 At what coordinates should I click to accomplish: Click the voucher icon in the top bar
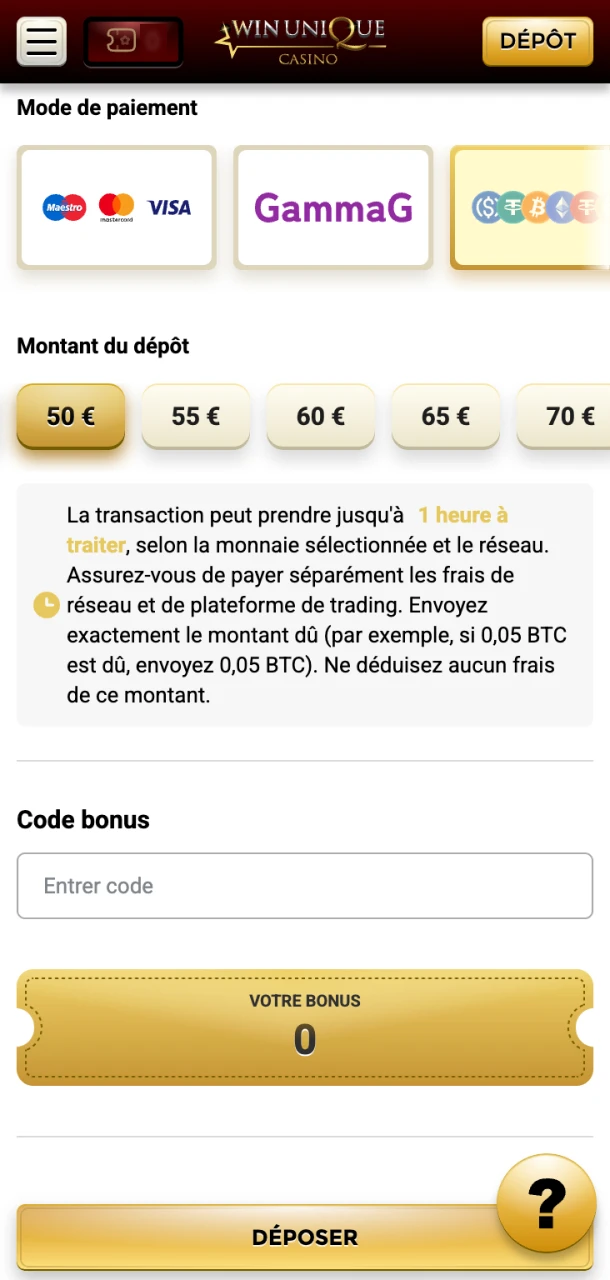[x=133, y=42]
